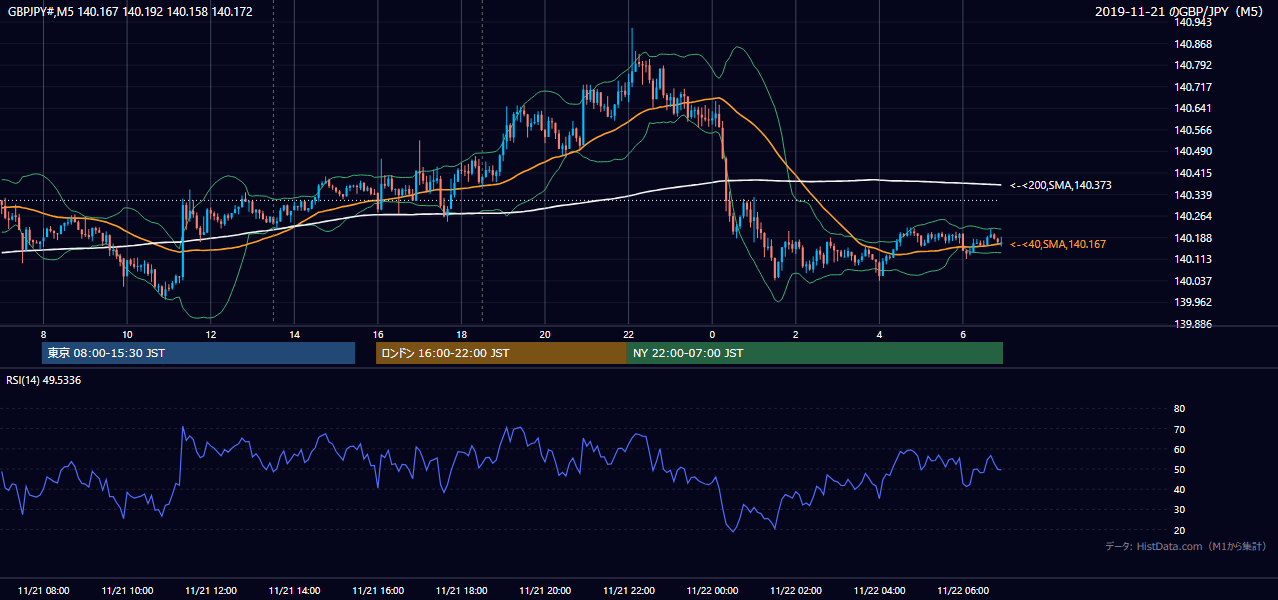
Task: Click price axis value 140.717
Action: point(1194,87)
